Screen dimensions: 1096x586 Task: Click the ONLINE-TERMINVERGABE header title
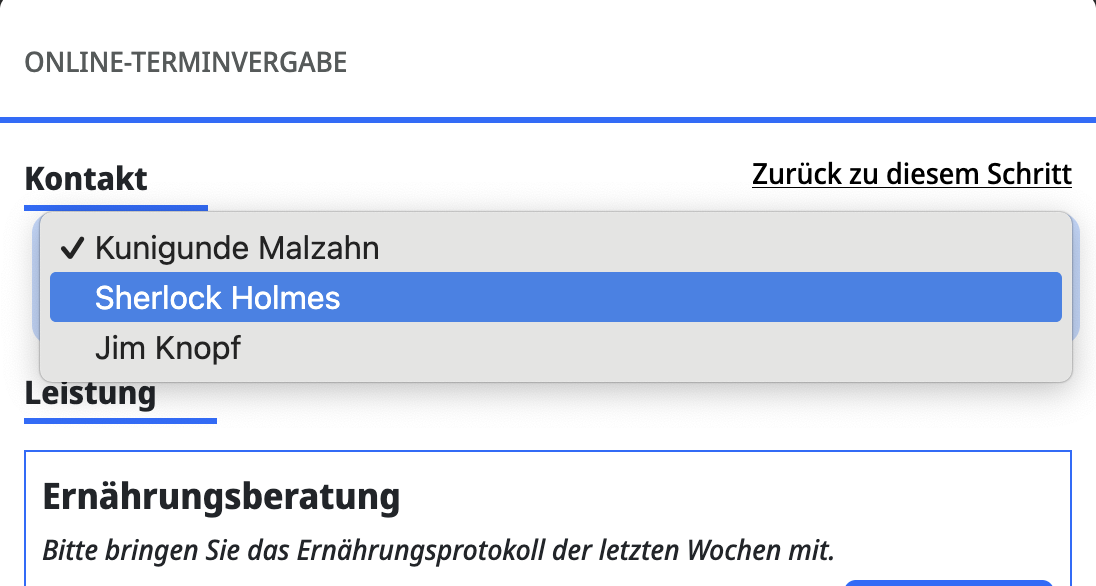tap(186, 63)
